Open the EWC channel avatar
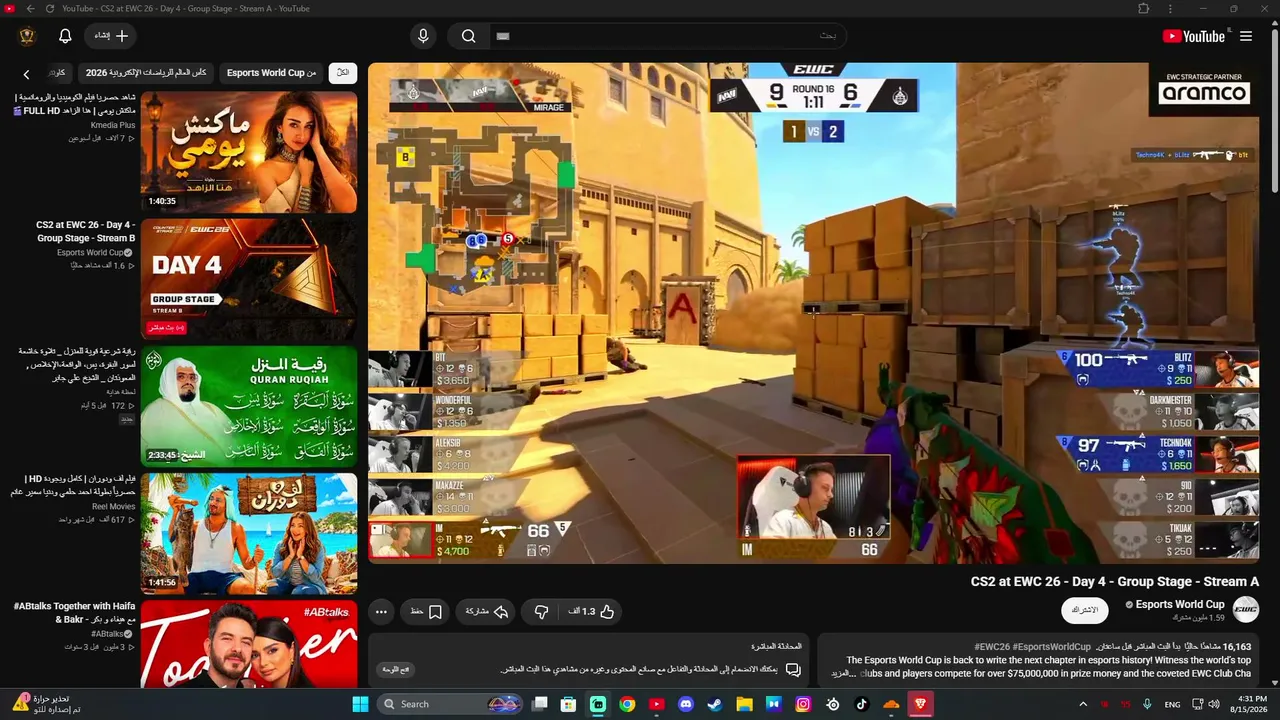This screenshot has height=720, width=1280. click(1245, 609)
